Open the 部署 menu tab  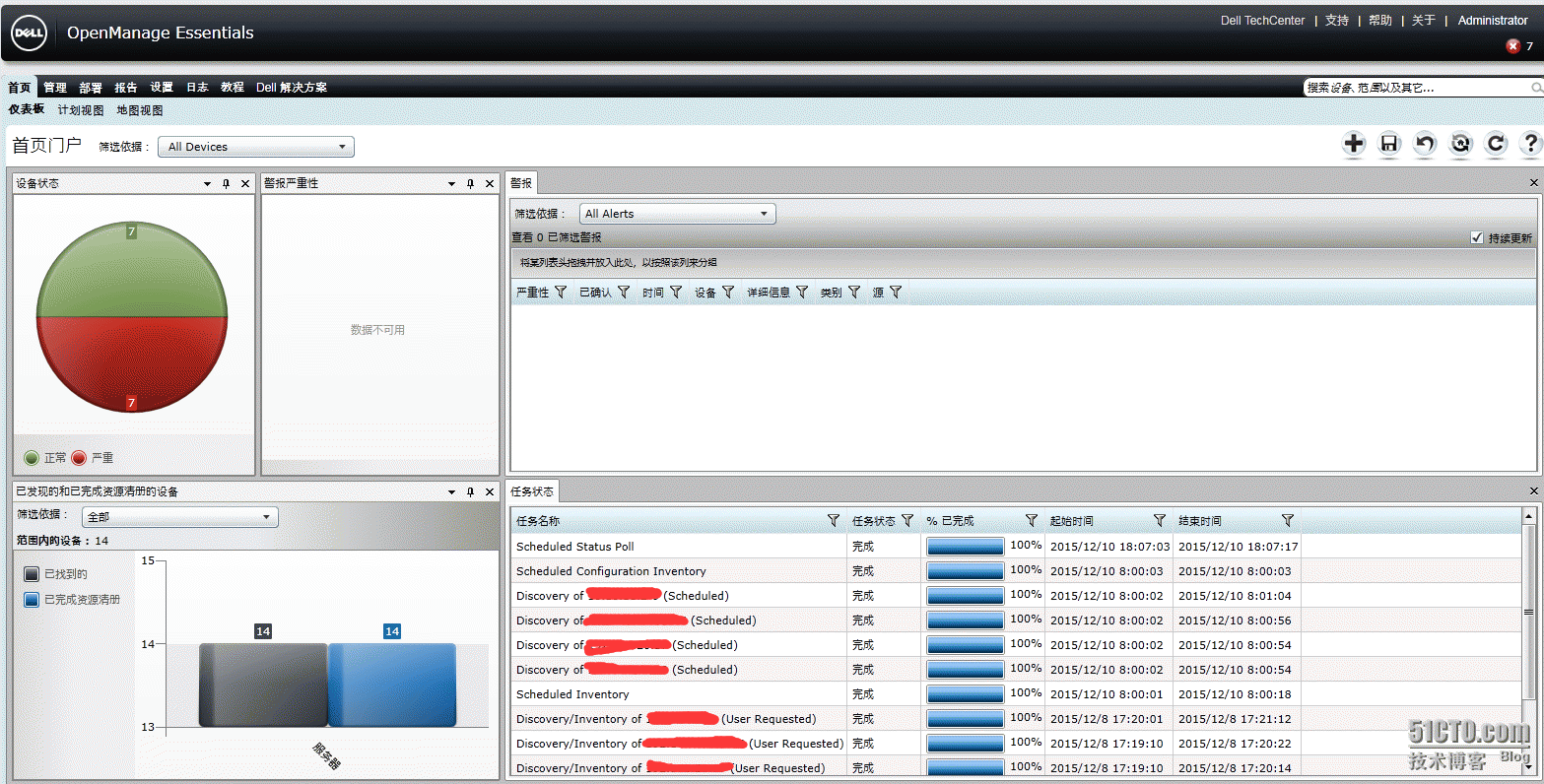click(91, 88)
